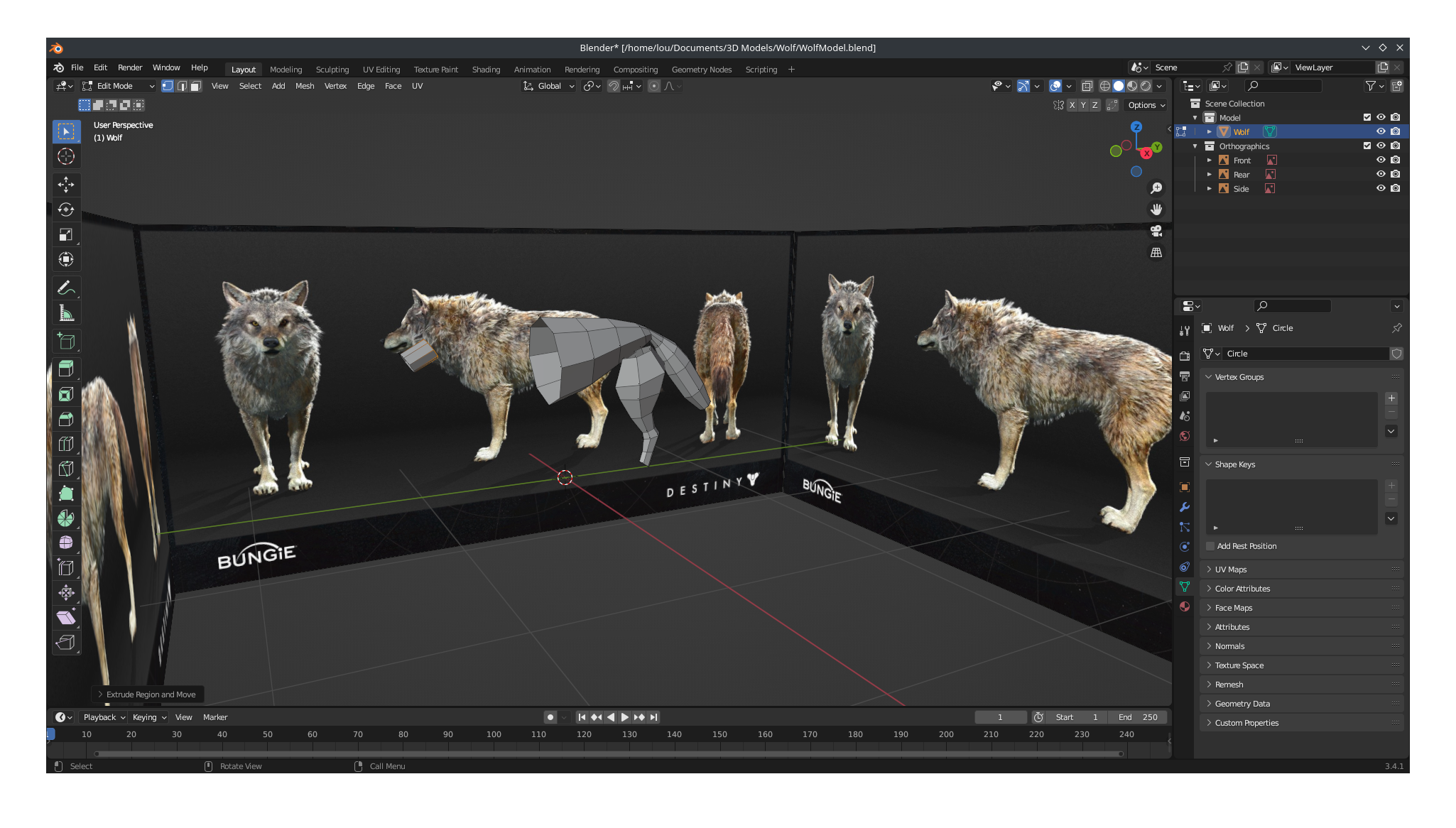
Task: Collapse the Vertex Groups panel
Action: [x=1301, y=377]
